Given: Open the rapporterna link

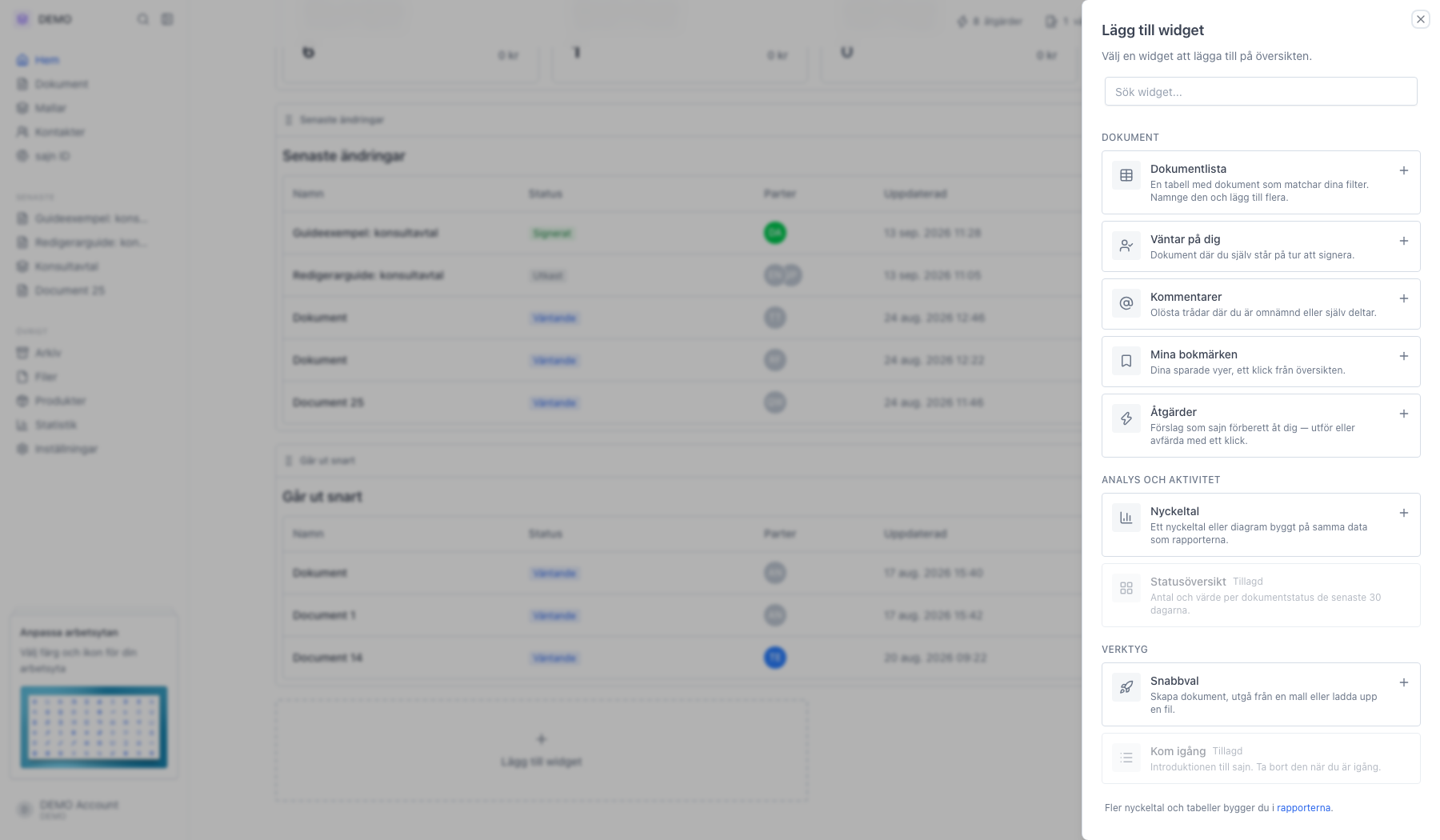Looking at the screenshot, I should [x=1303, y=808].
